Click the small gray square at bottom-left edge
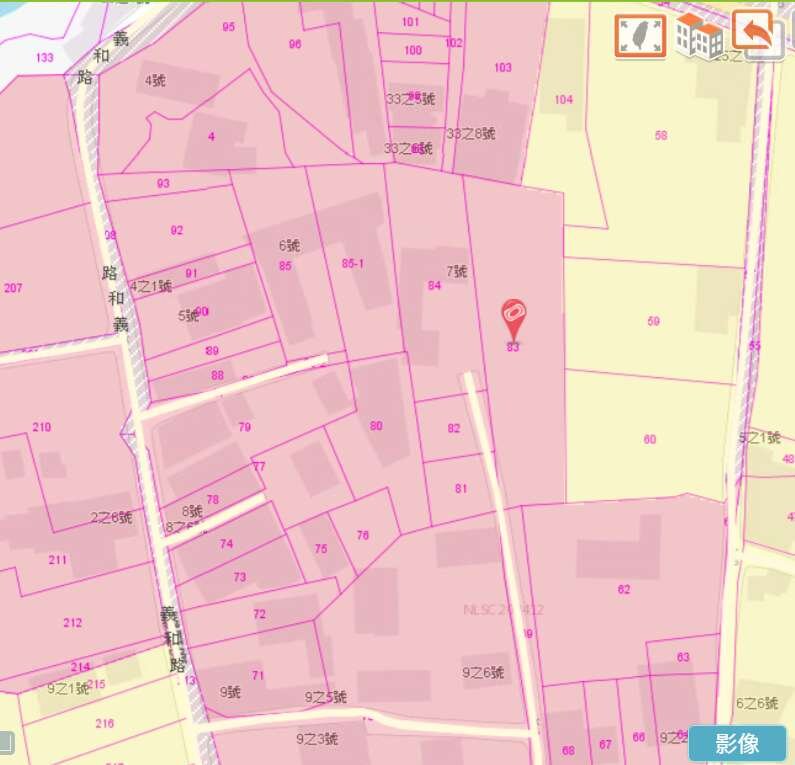The image size is (795, 765). [5, 741]
